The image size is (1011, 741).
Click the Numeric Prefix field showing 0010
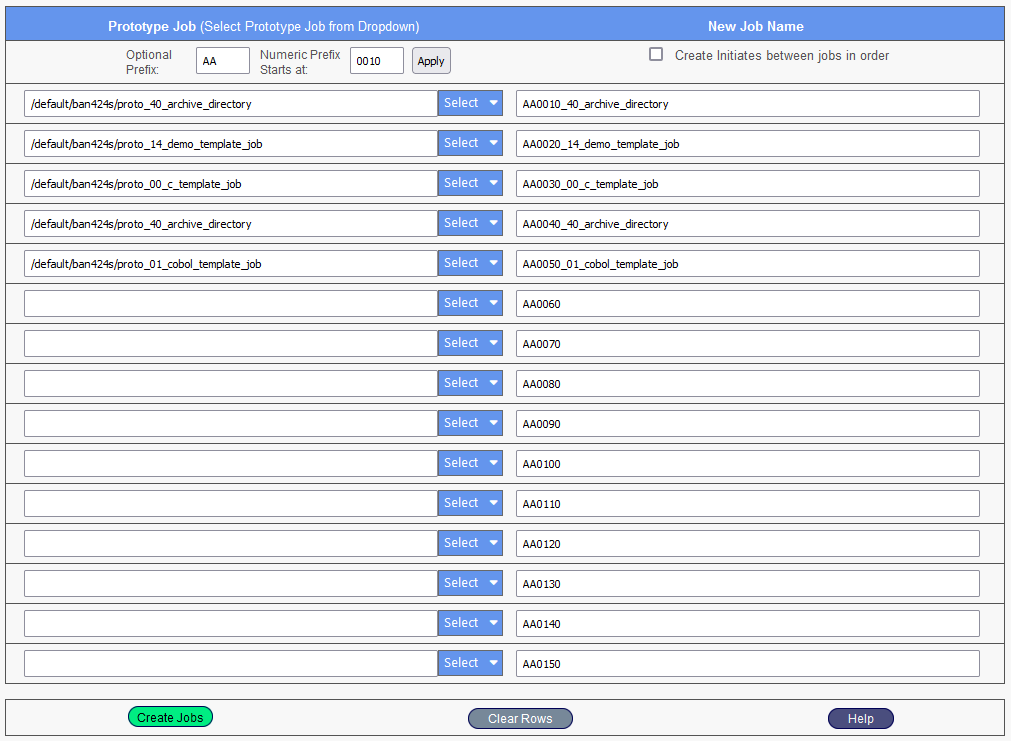[376, 61]
